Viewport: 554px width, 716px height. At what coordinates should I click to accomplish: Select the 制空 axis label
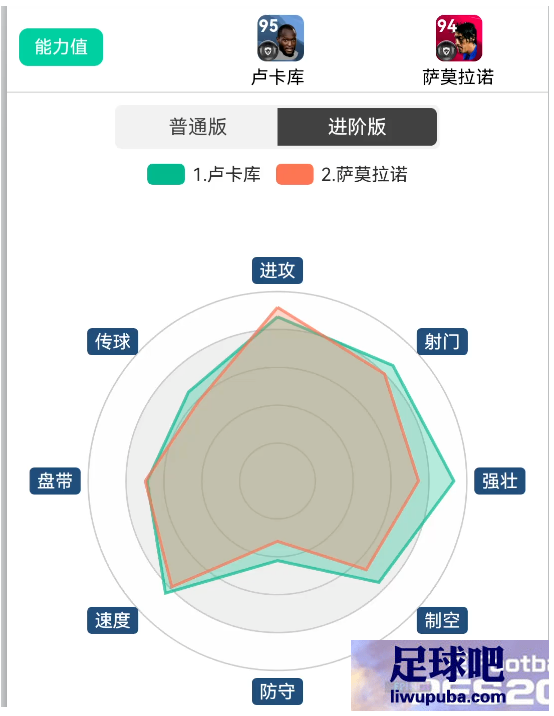point(442,620)
